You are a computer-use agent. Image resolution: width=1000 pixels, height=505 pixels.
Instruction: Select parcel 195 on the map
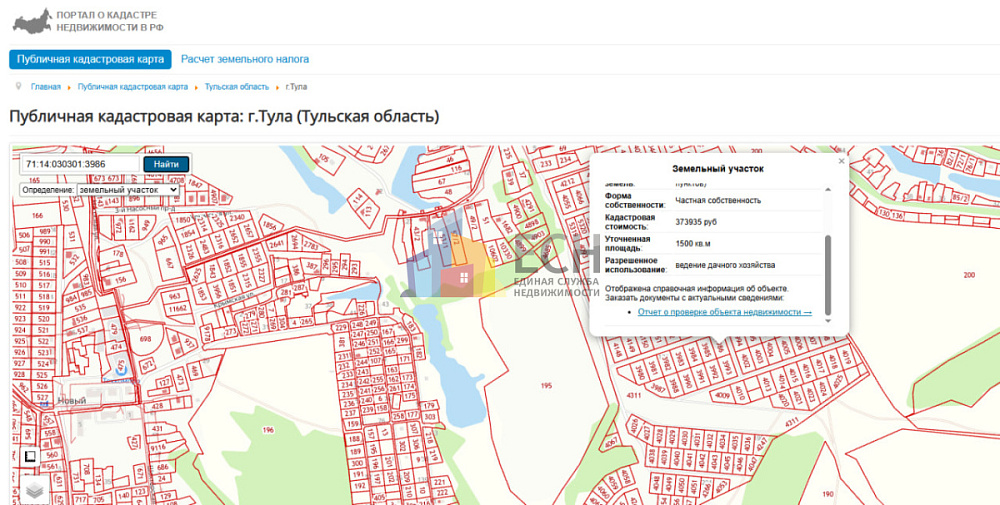545,385
